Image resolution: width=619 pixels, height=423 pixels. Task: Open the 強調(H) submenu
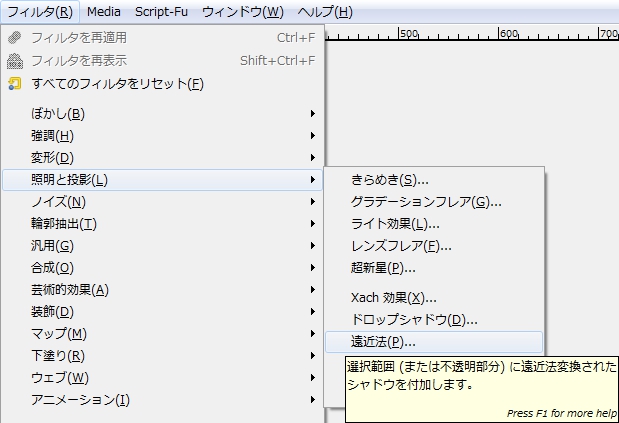pos(162,136)
